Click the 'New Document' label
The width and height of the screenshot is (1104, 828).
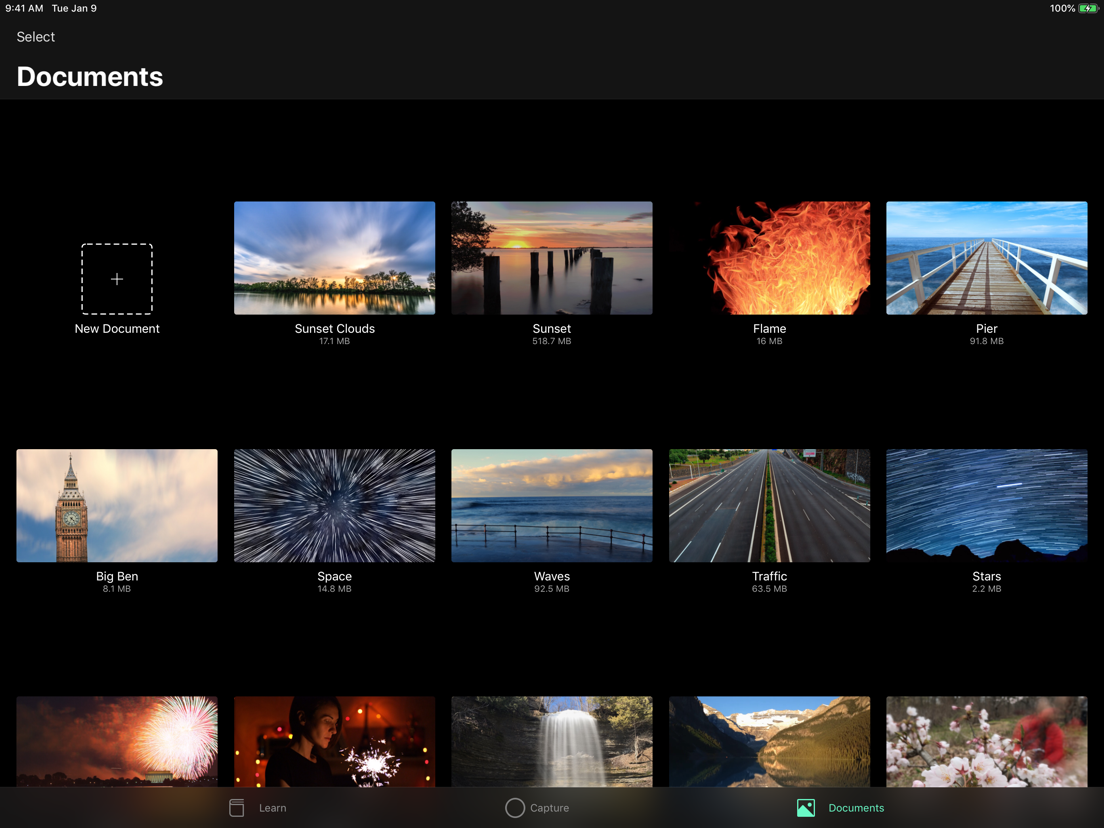(x=117, y=329)
